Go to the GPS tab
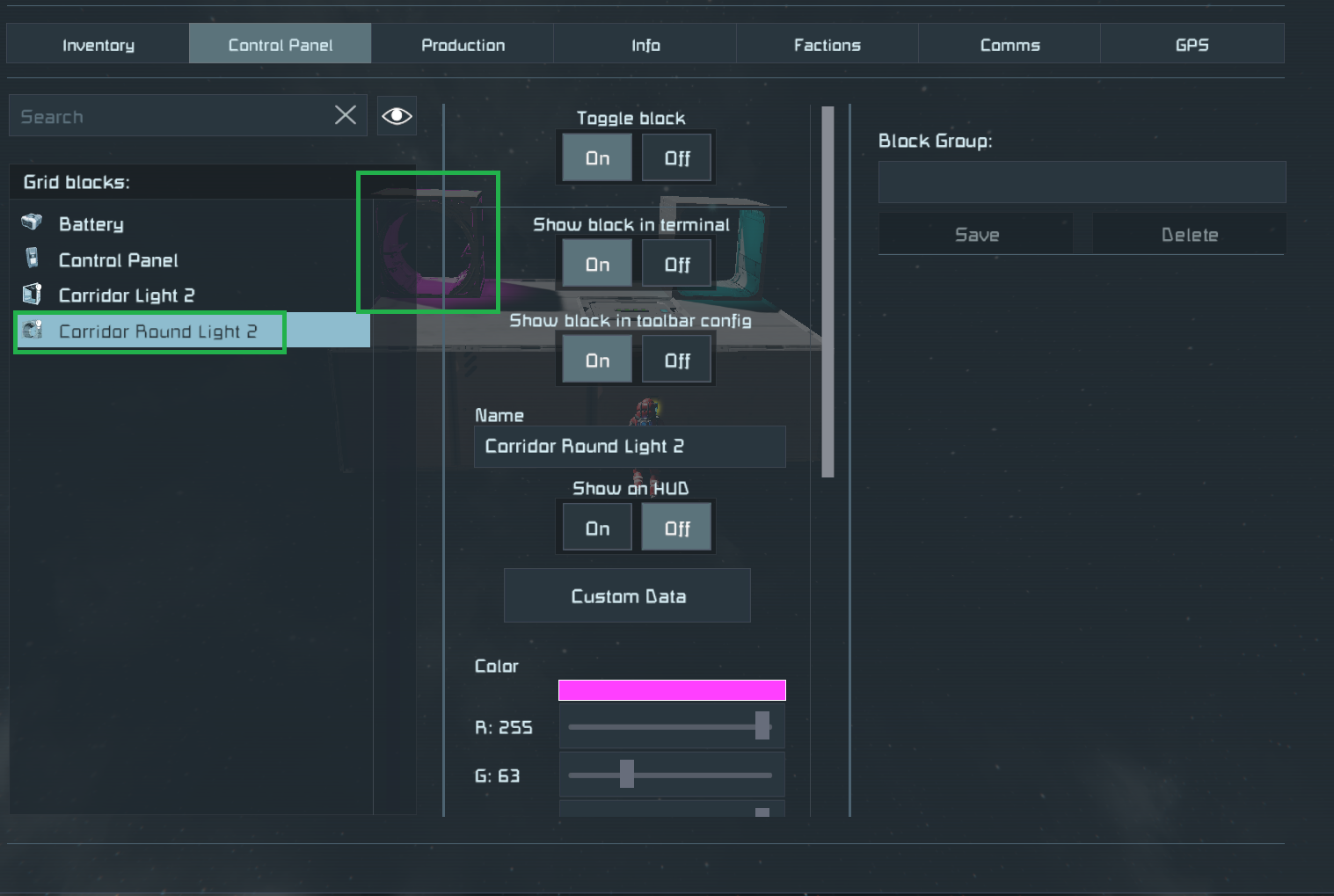Image resolution: width=1334 pixels, height=896 pixels. [x=1192, y=45]
